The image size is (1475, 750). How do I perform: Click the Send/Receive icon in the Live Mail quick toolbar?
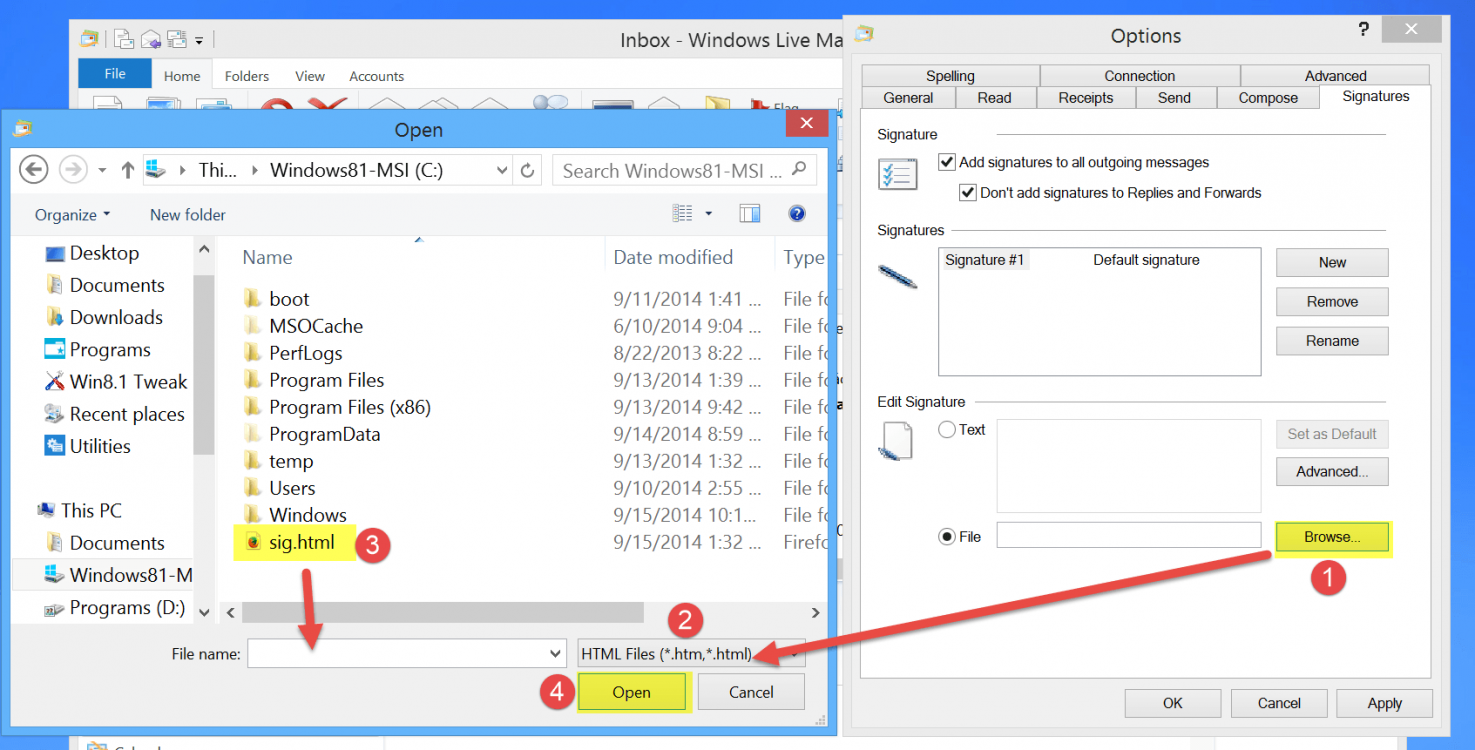(x=176, y=40)
